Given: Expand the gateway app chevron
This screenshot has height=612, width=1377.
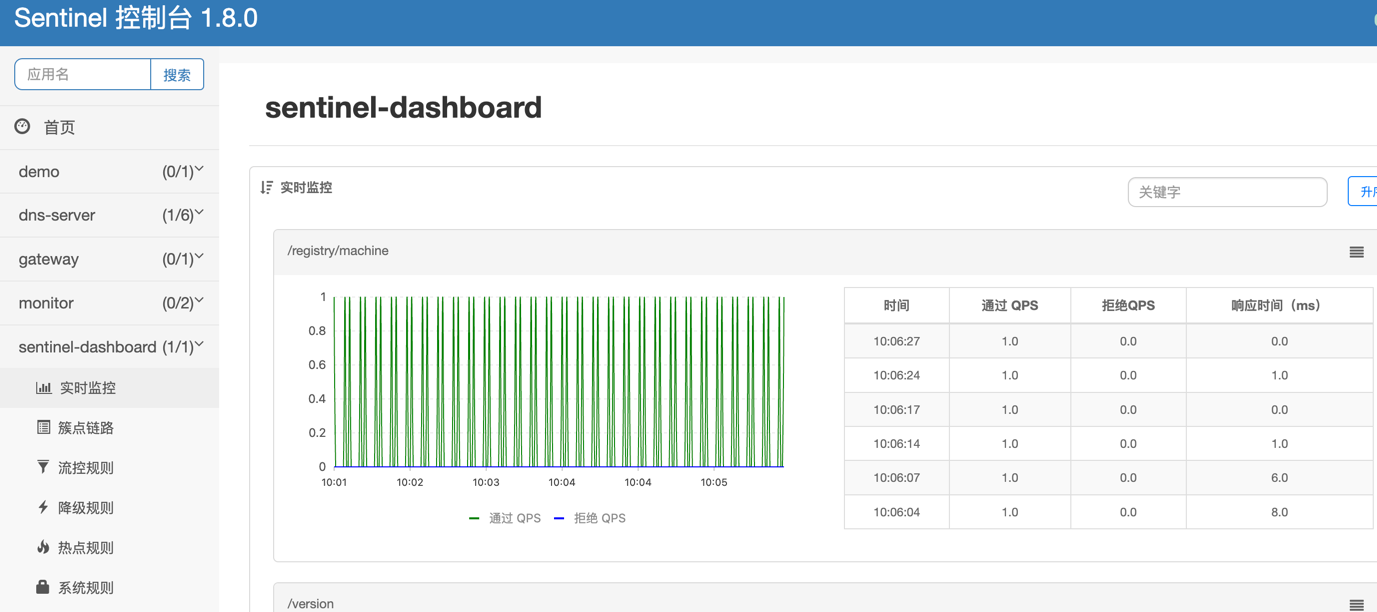Looking at the screenshot, I should 199,257.
